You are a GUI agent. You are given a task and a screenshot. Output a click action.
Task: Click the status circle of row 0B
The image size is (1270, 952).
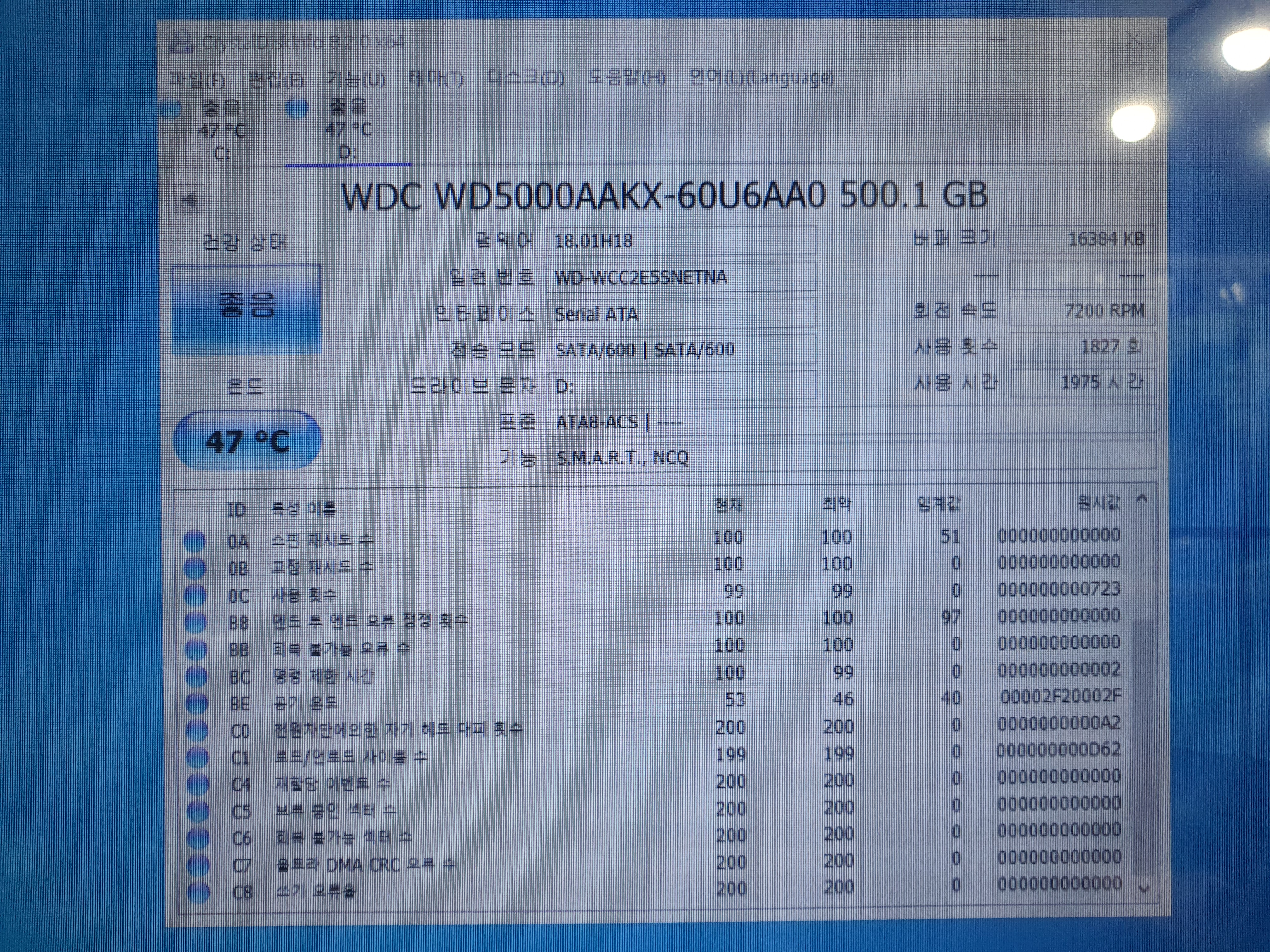[x=195, y=568]
